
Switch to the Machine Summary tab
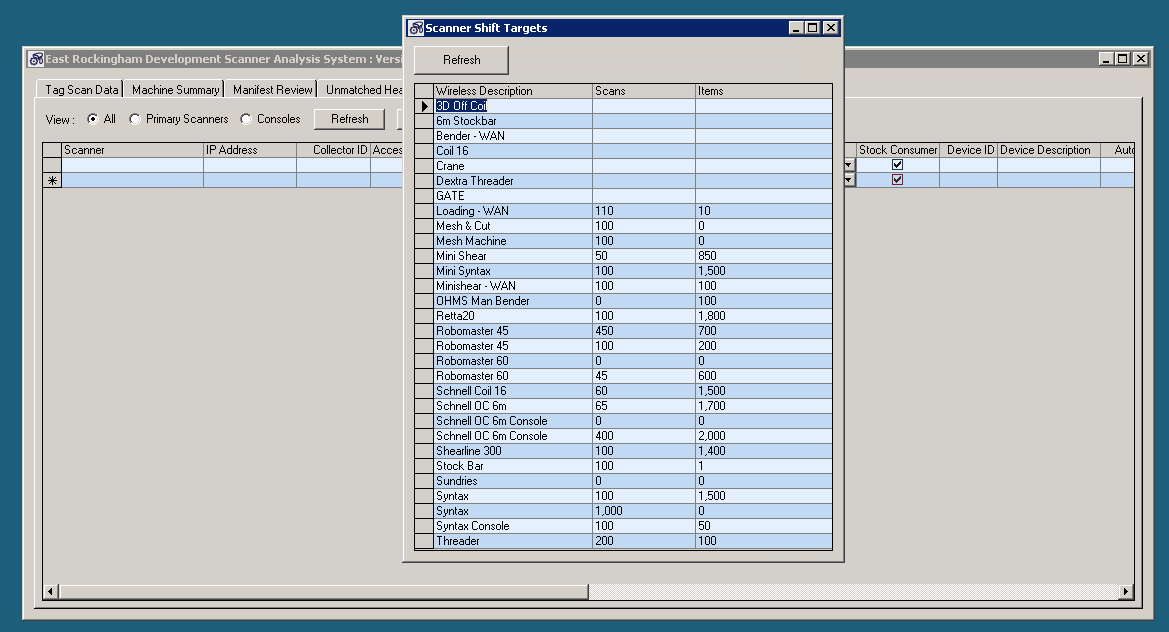[x=175, y=89]
